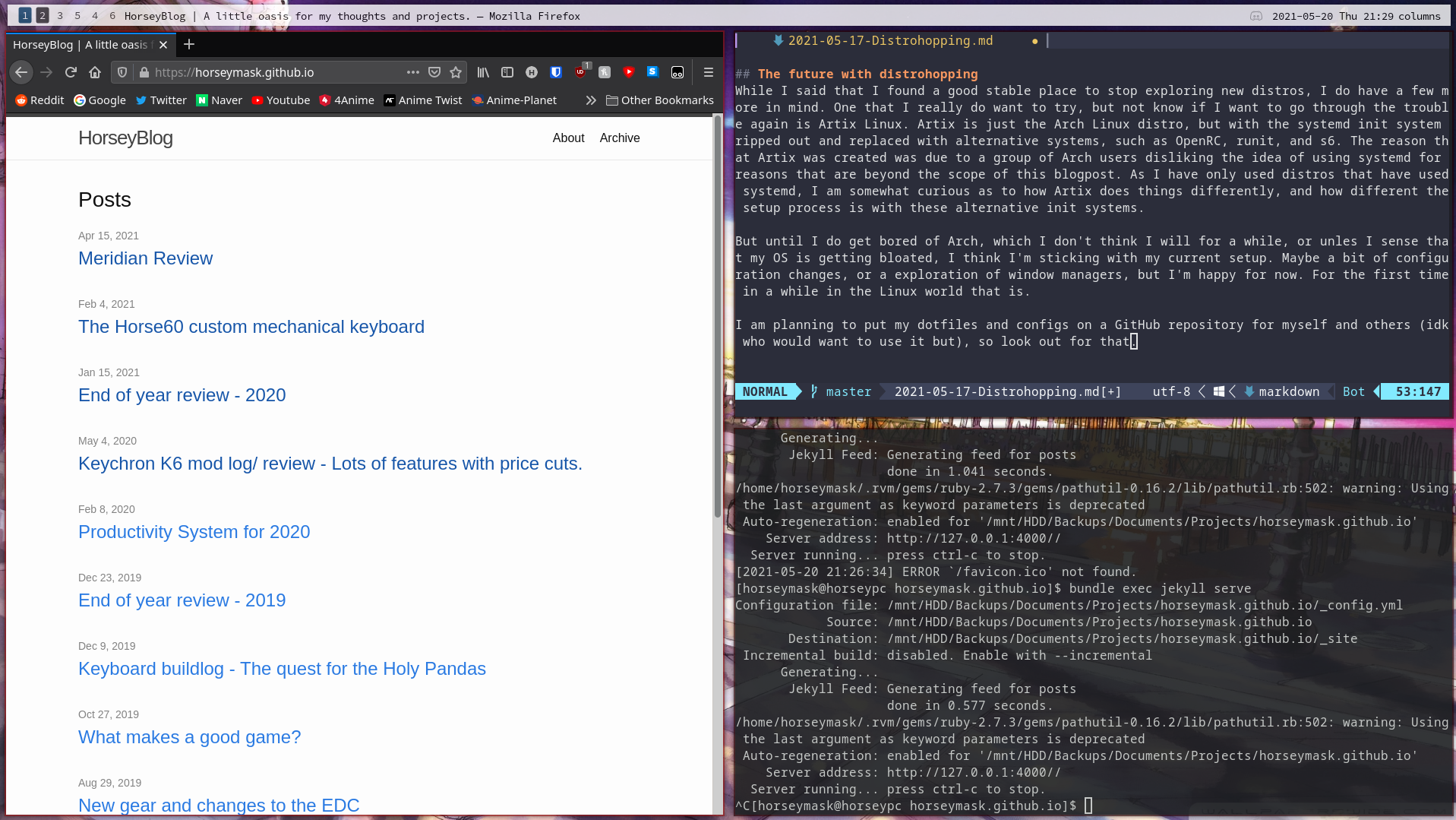This screenshot has height=820, width=1456.
Task: Open the Naver bookmark
Action: pyautogui.click(x=220, y=100)
